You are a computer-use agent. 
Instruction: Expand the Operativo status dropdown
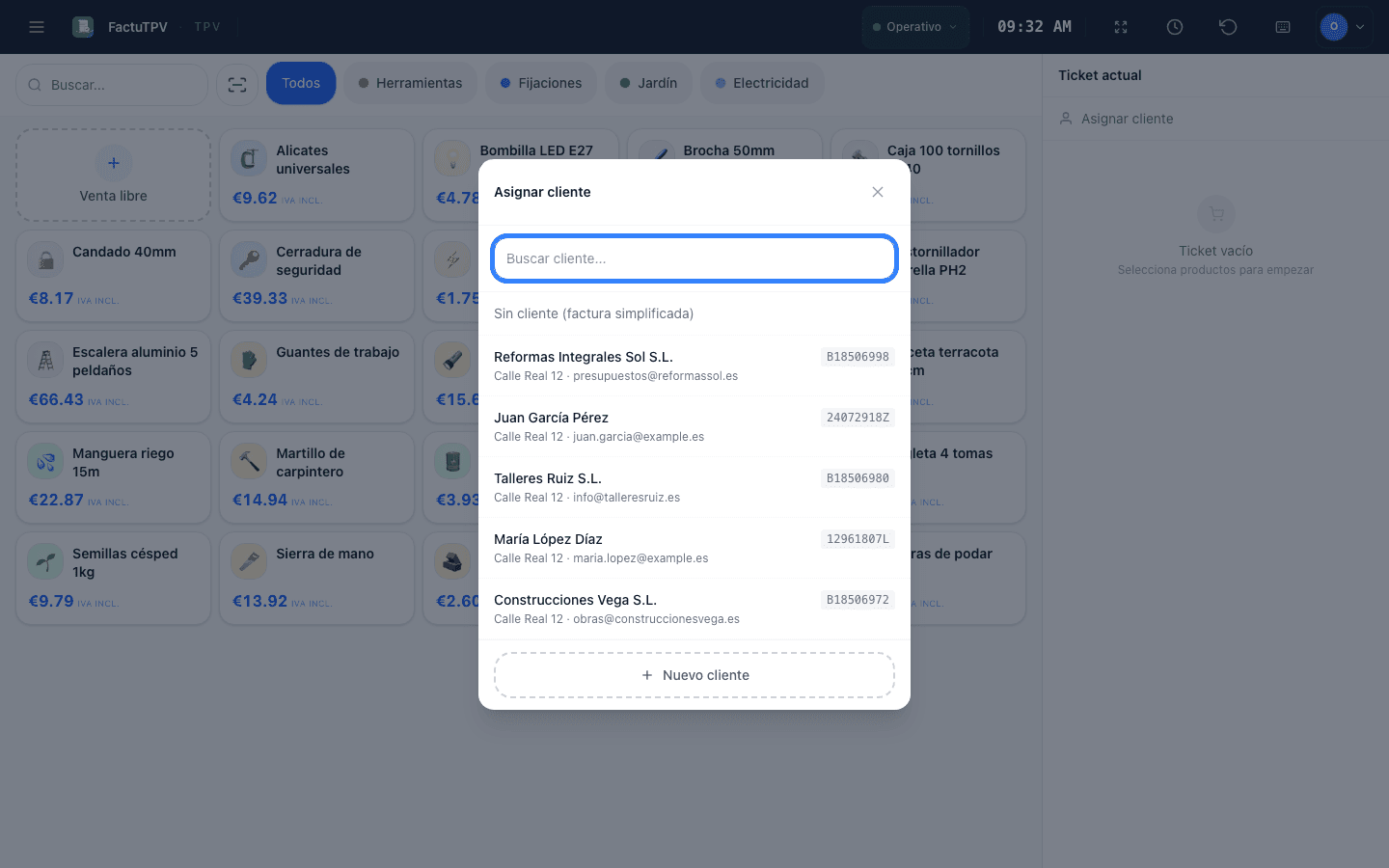[x=915, y=27]
